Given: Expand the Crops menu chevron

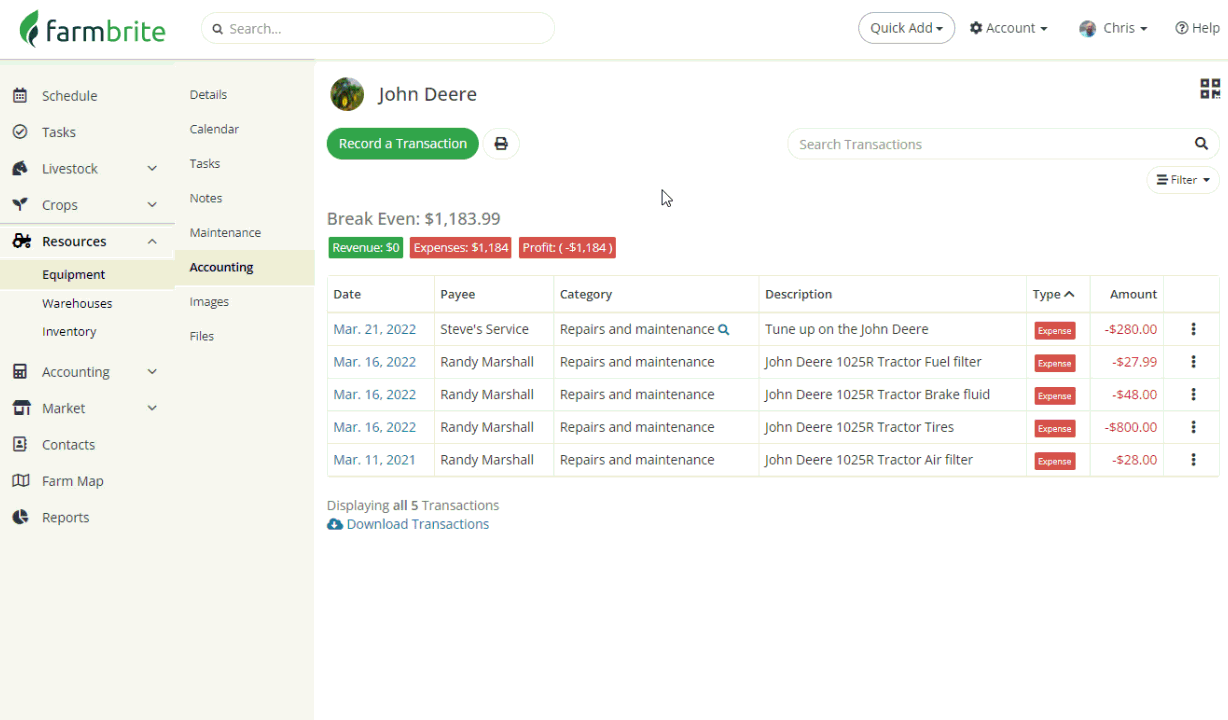Looking at the screenshot, I should [152, 205].
